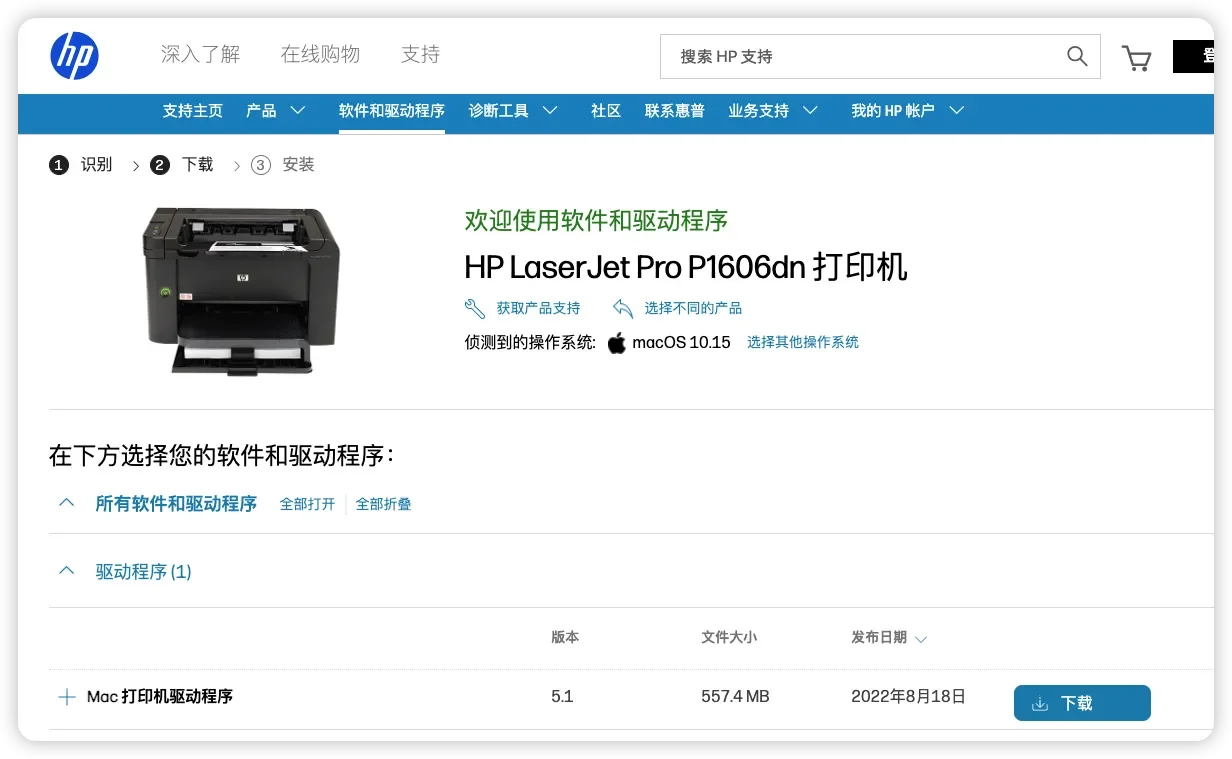
Task: Open the 我的 HP 帐户 dropdown
Action: tap(908, 111)
